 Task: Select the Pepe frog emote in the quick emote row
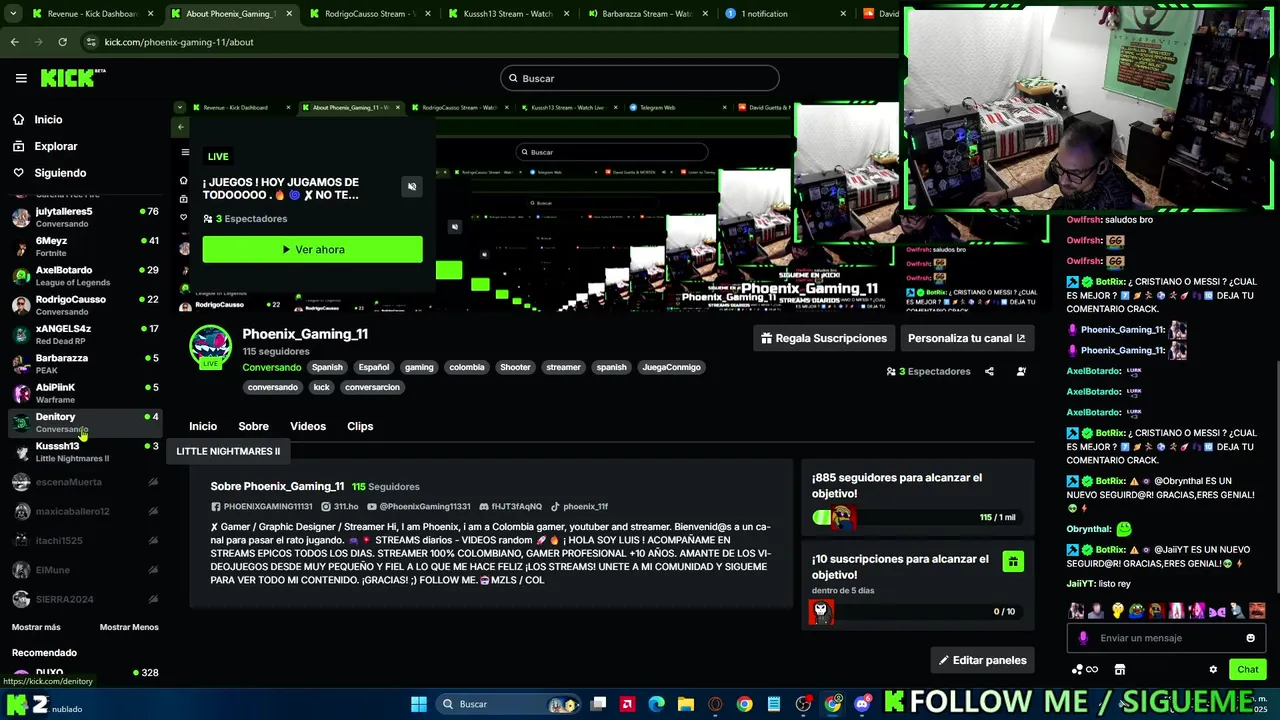(1137, 610)
